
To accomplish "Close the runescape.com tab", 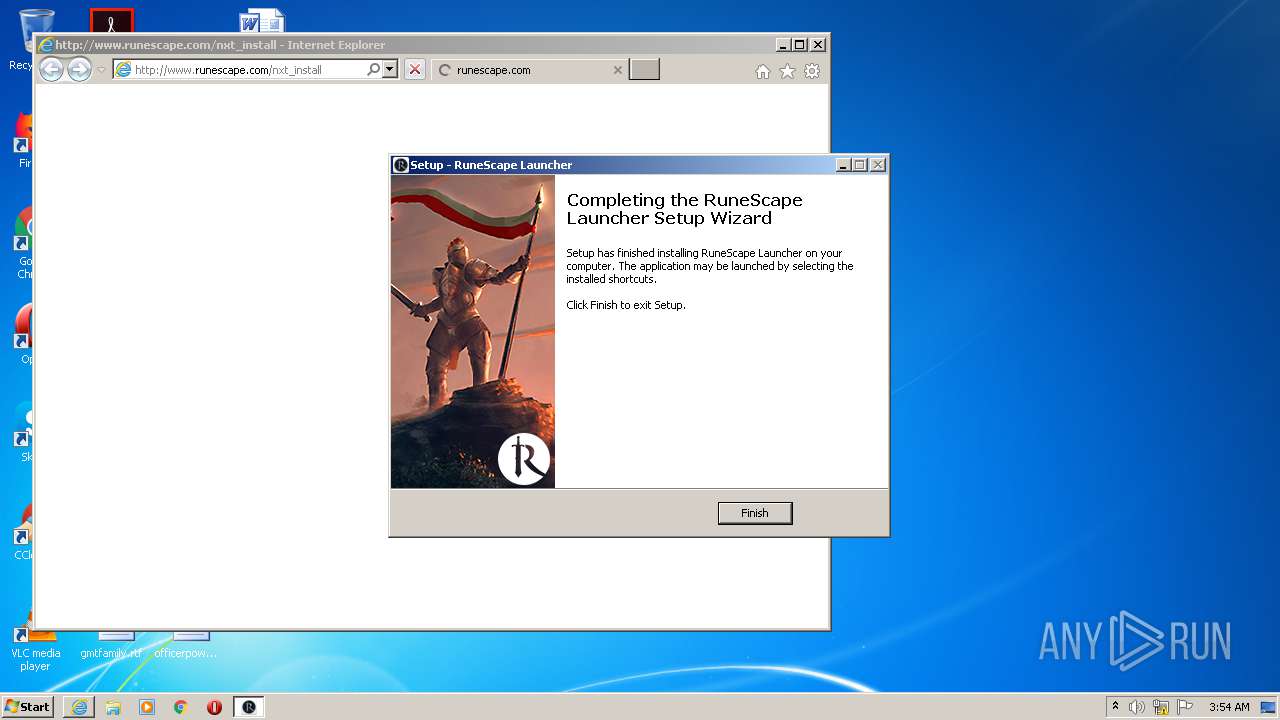I will click(x=617, y=70).
